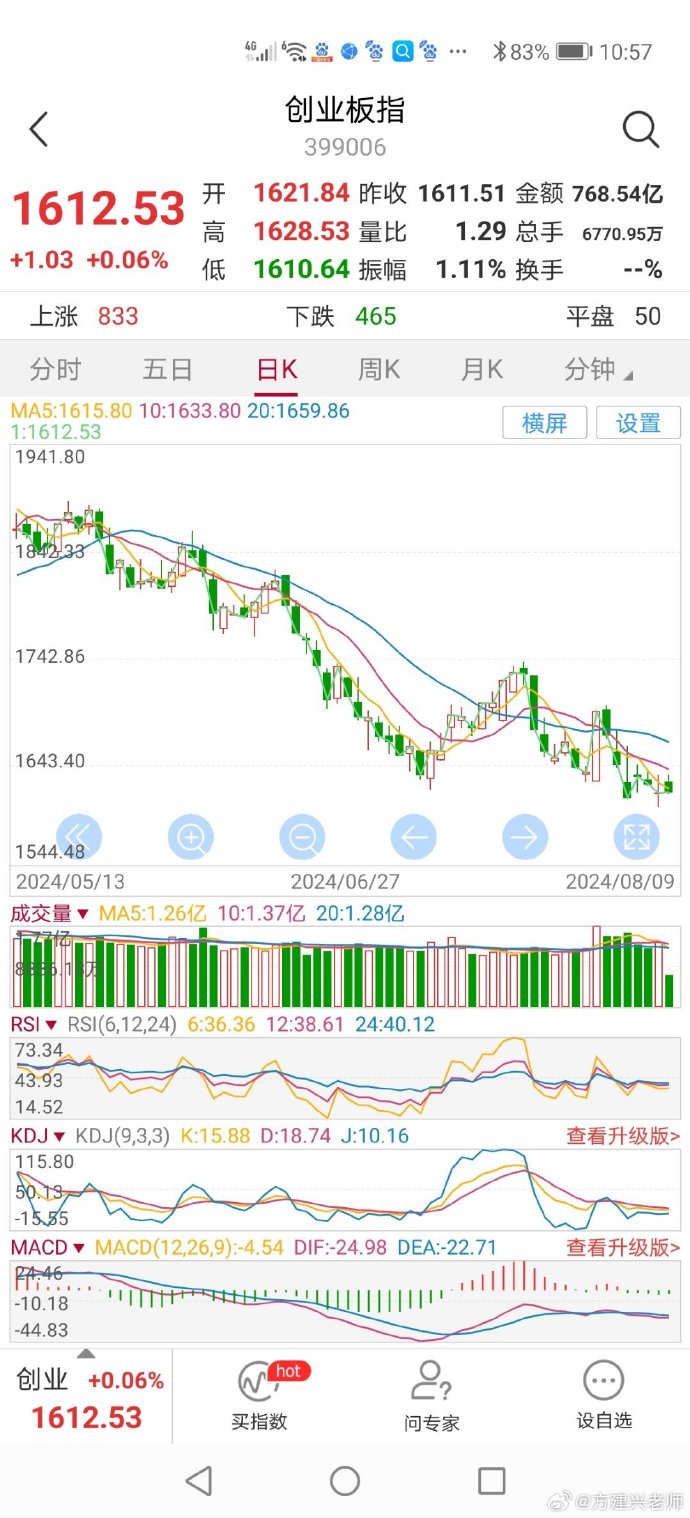Shift chart left with left arrow
Viewport: 690px width, 1518px height.
(x=414, y=836)
